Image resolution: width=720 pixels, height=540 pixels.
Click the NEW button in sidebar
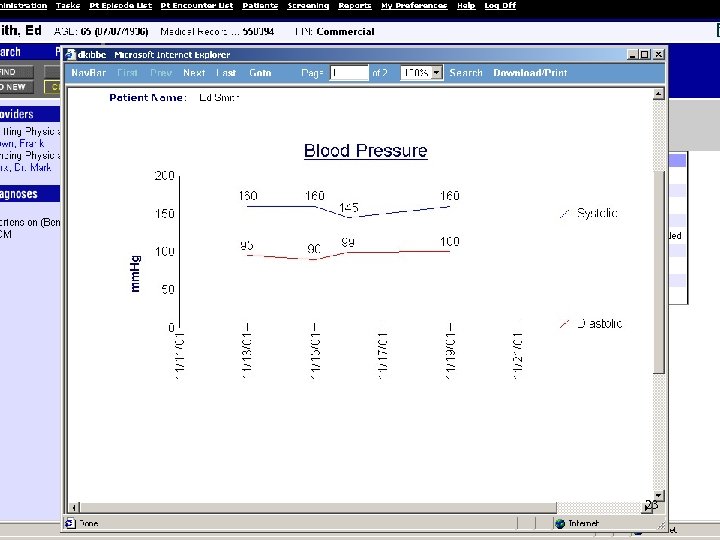click(x=17, y=87)
